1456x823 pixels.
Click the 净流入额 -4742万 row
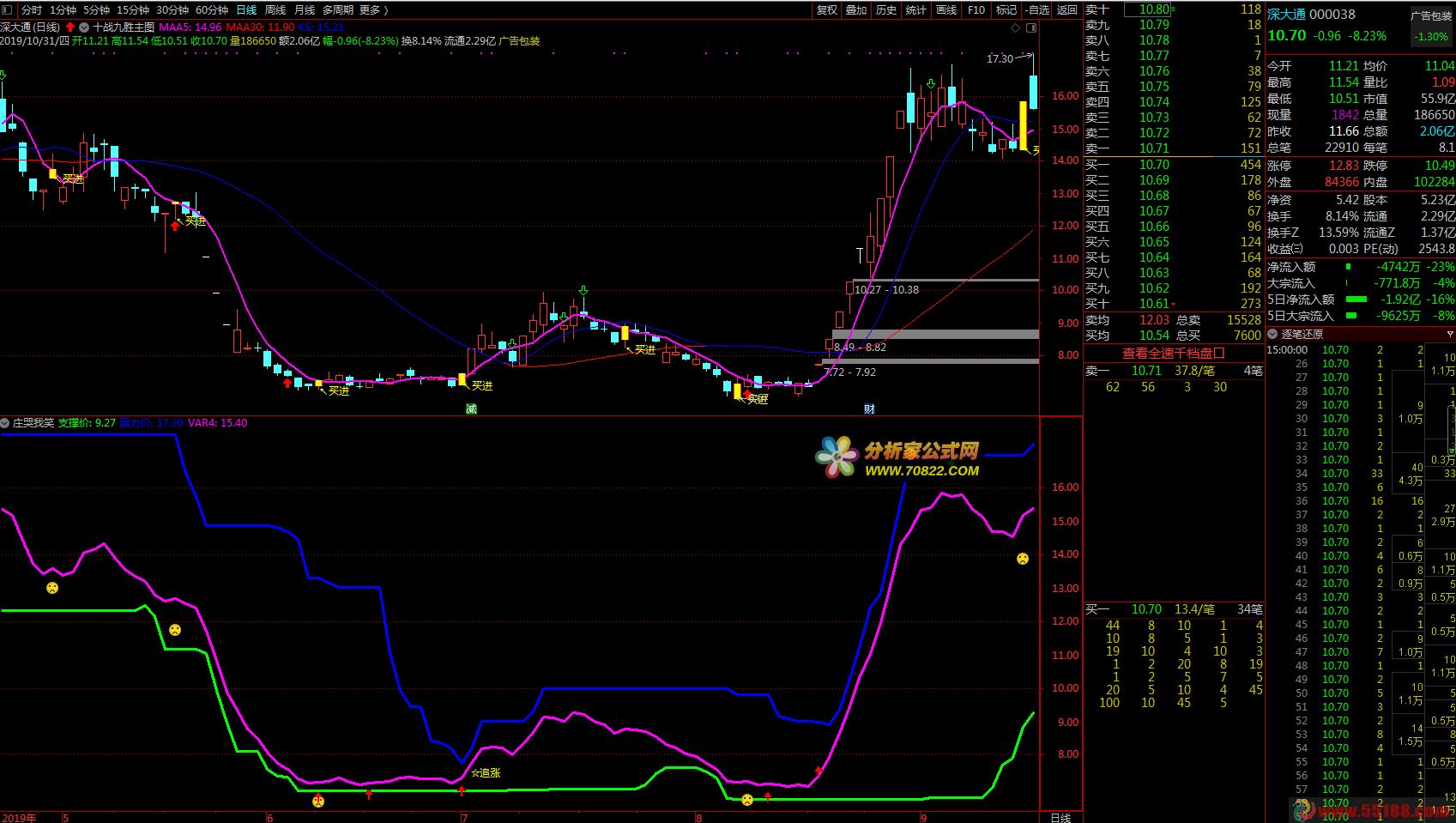[1361, 267]
